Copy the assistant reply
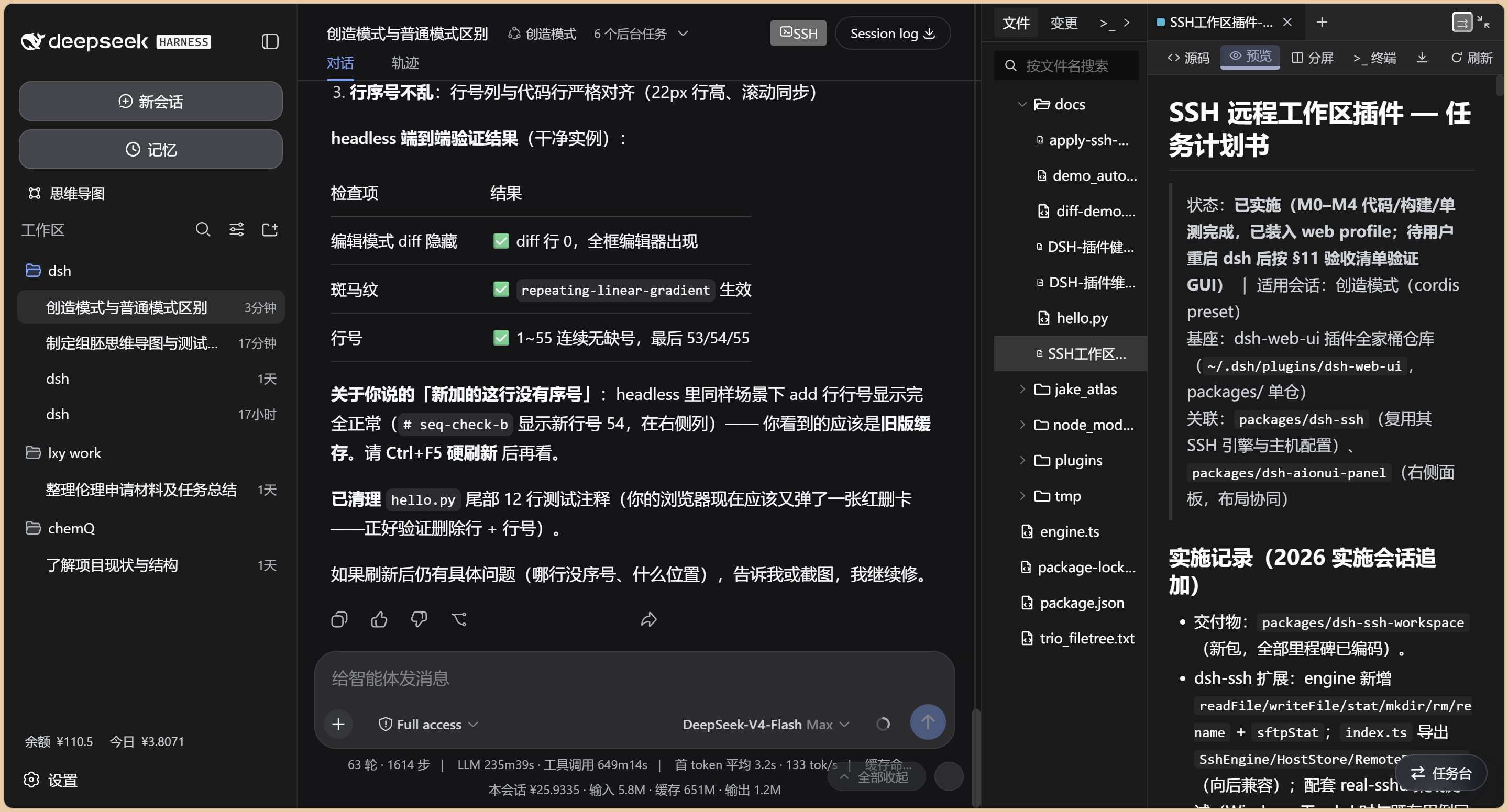This screenshot has height=812, width=1508. coord(339,619)
